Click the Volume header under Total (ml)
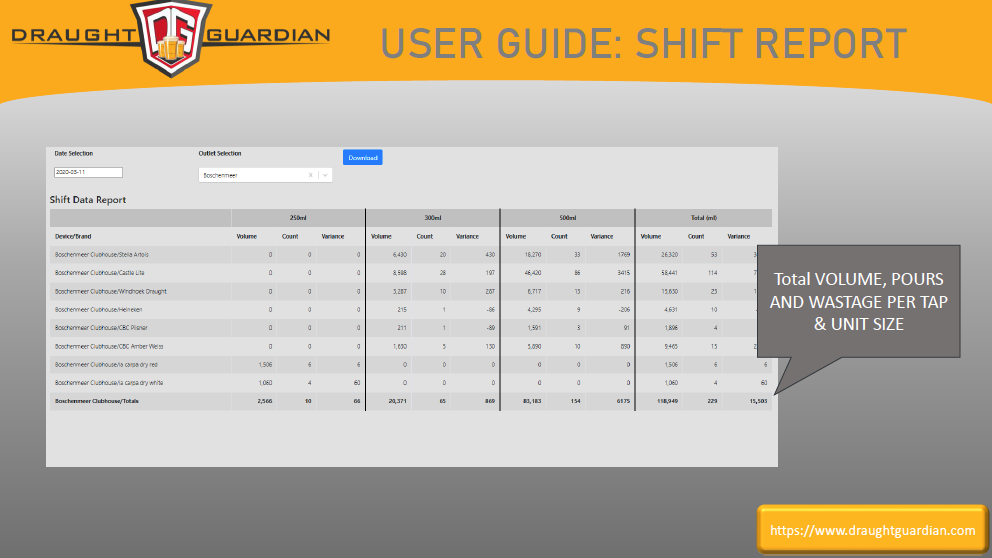The image size is (992, 558). [x=650, y=237]
